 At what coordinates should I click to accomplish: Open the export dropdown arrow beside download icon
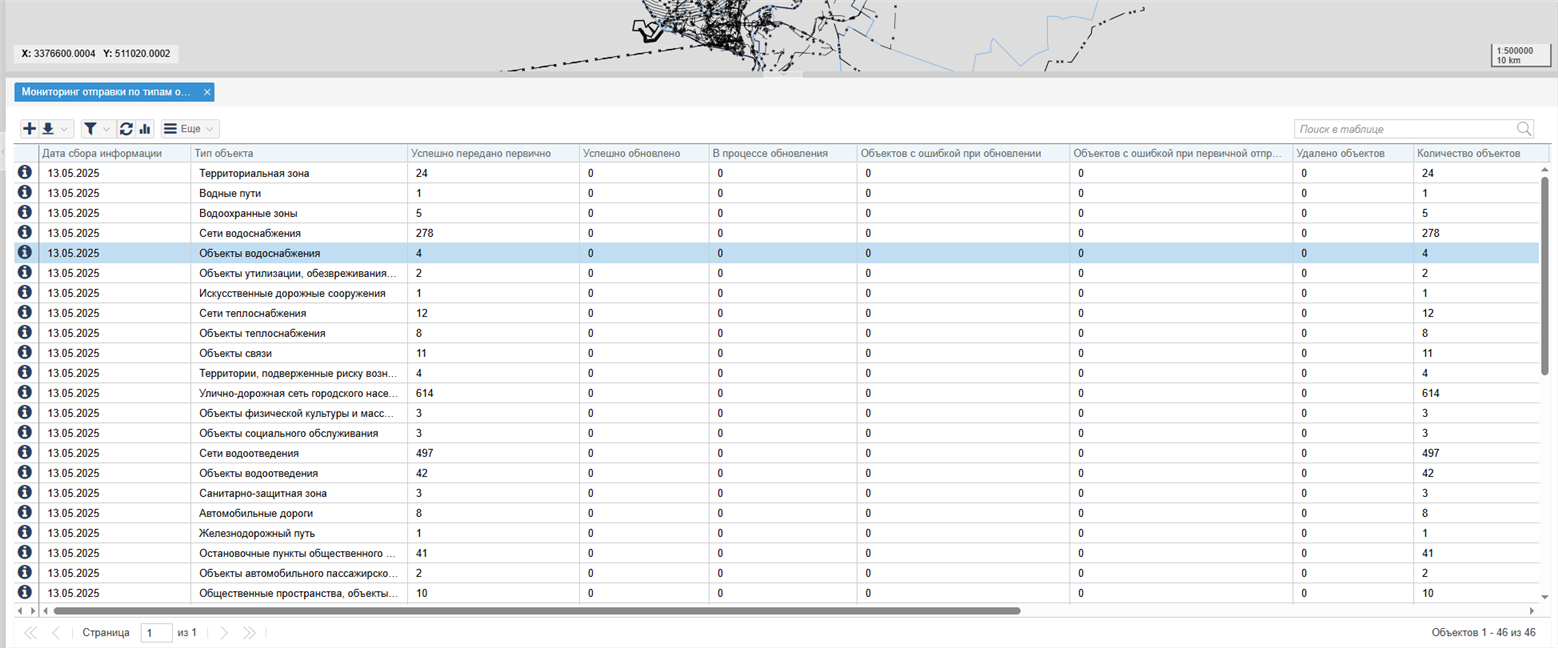coord(65,129)
